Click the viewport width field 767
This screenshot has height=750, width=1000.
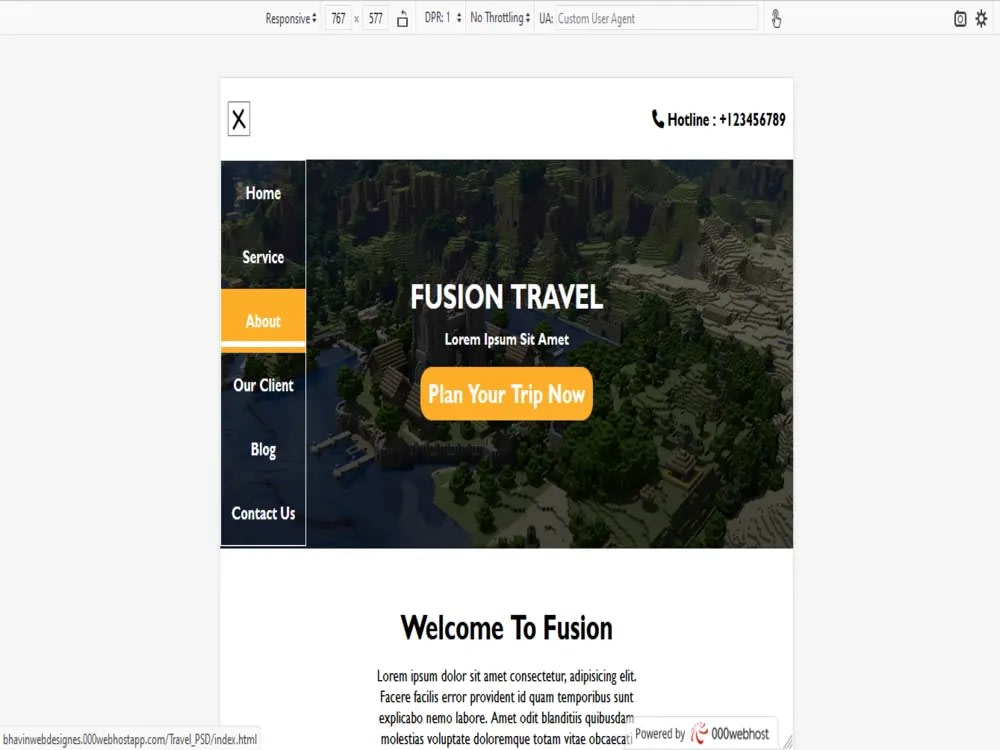point(338,18)
